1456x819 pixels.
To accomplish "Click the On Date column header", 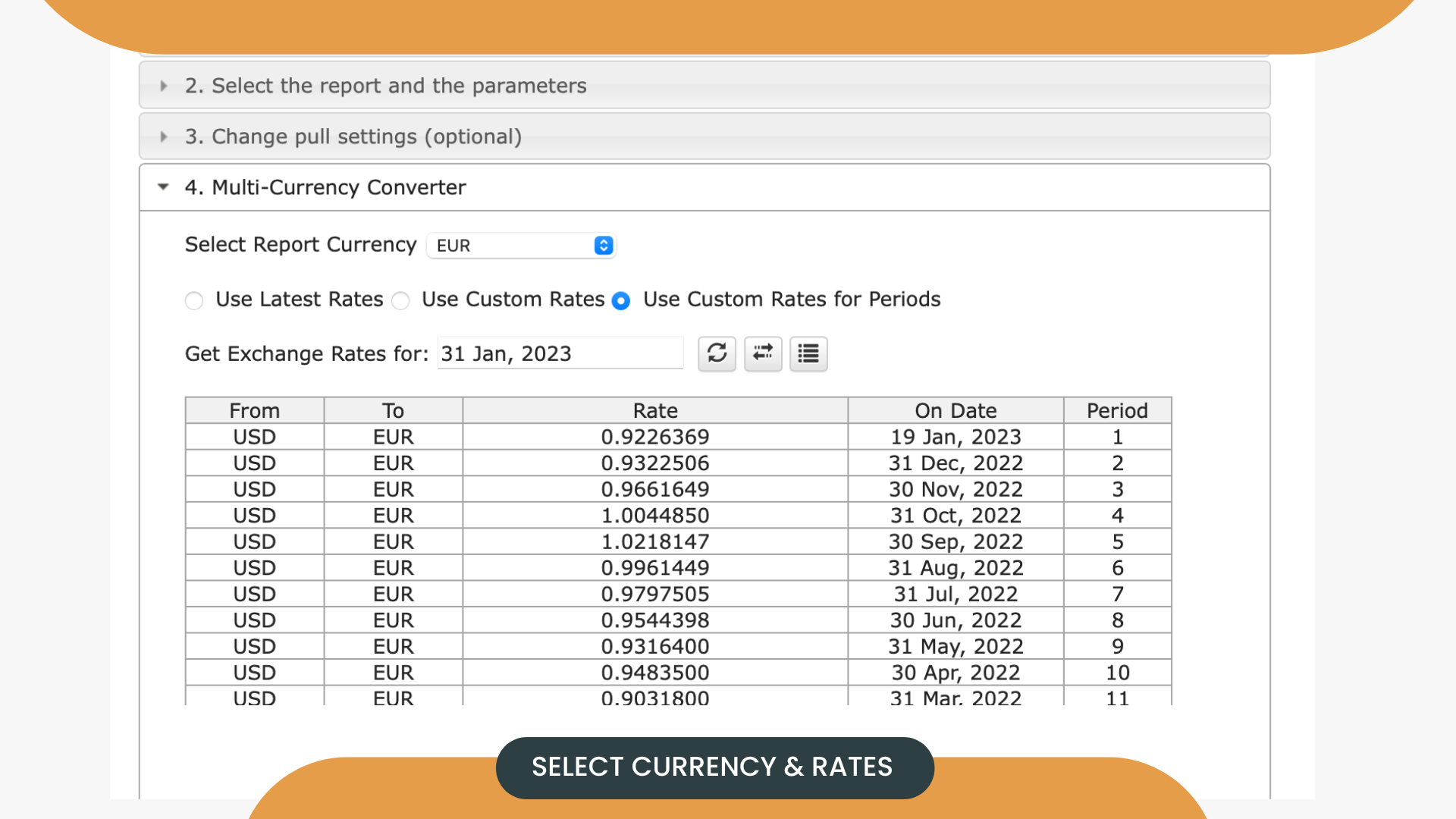I will click(955, 410).
